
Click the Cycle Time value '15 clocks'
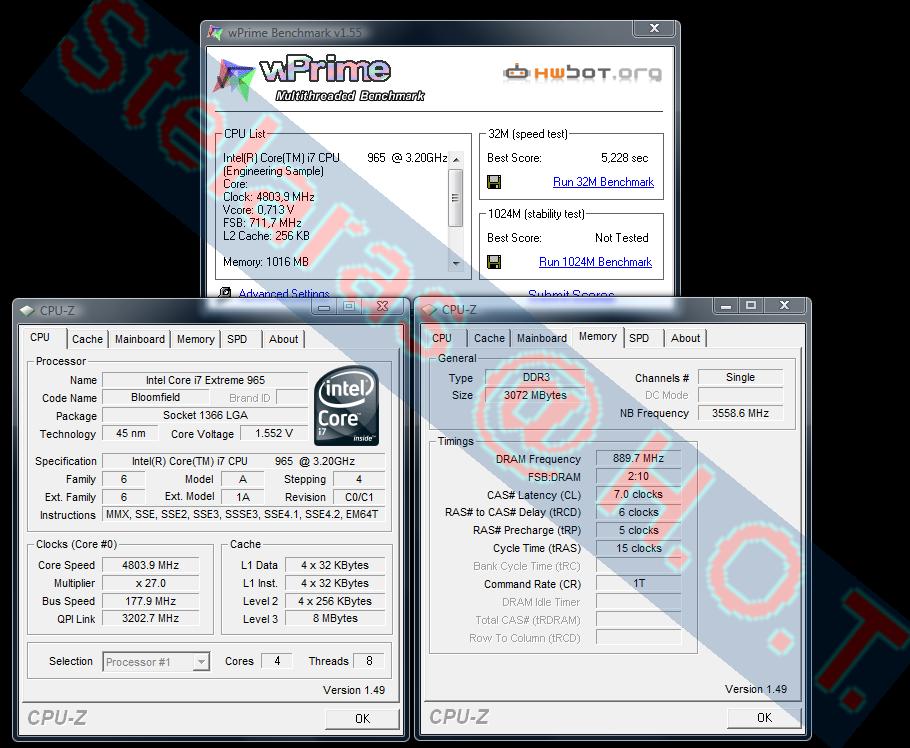638,548
